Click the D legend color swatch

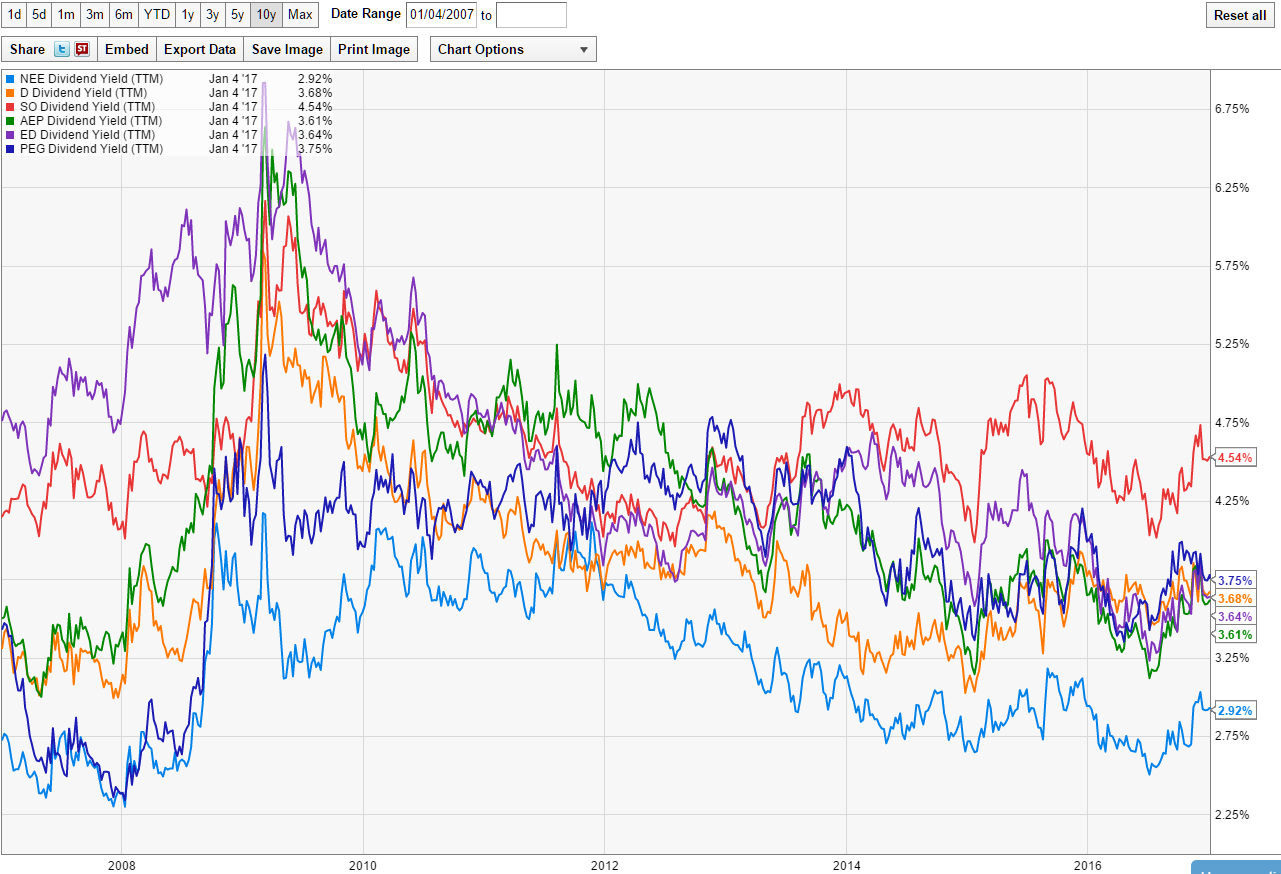[x=10, y=93]
